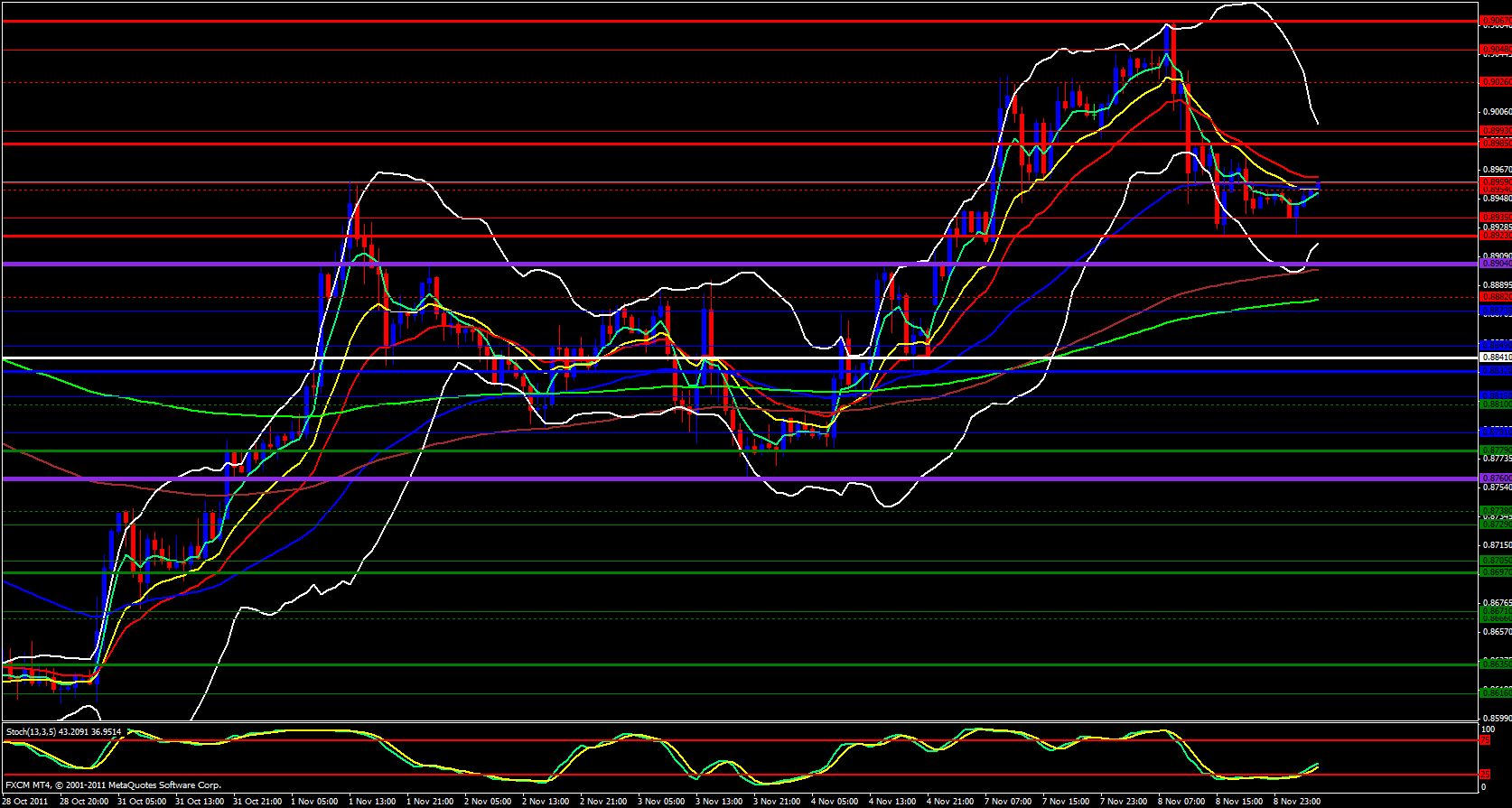1512x808 pixels.
Task: Select the 28 Oct 2011 date label
Action: 25,802
